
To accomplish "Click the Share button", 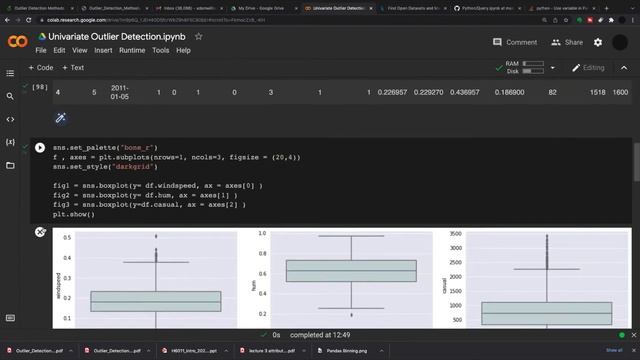I will coord(567,42).
